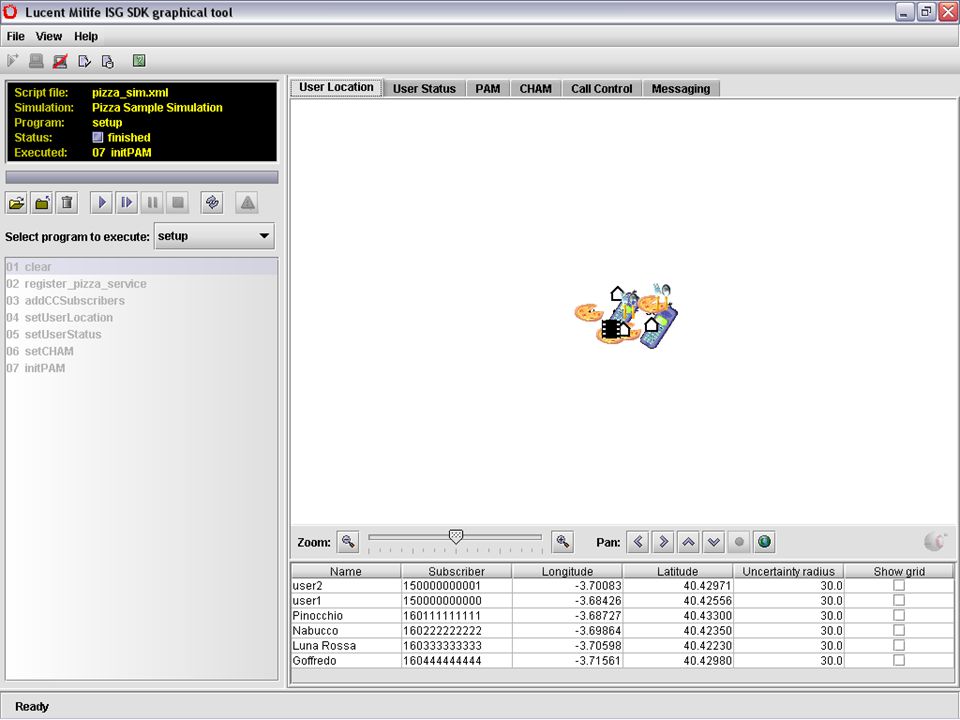Click the trash can delete icon
960x720 pixels.
tap(67, 203)
